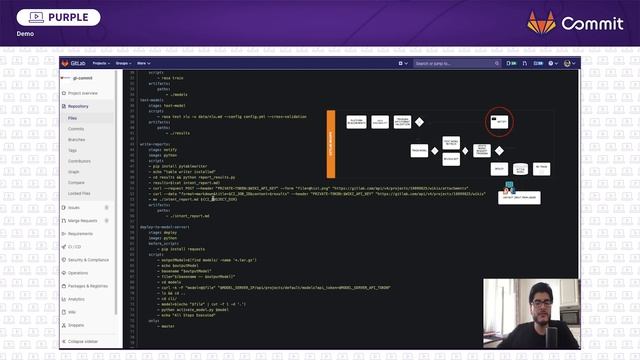Viewport: 640px width, 360px height.
Task: Open Merge requests icon in top bar
Action: pos(524,63)
